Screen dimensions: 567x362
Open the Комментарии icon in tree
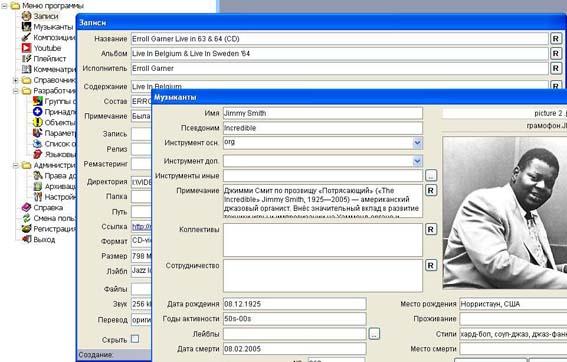26,69
